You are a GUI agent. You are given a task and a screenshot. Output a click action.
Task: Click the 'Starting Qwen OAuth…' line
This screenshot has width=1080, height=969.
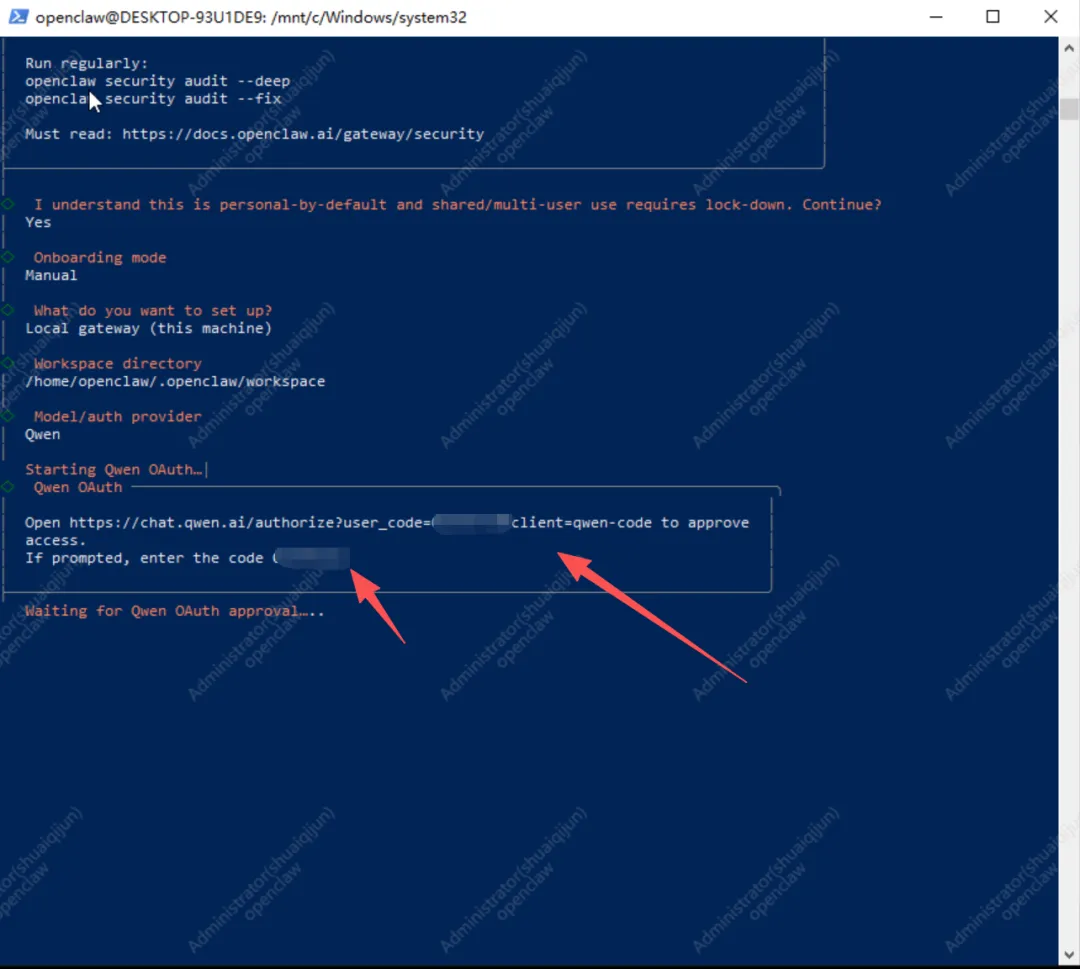click(x=114, y=470)
